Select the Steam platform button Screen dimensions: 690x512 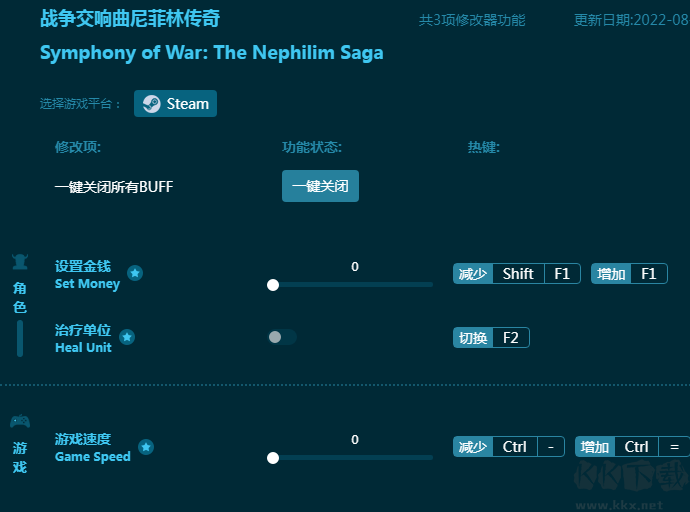tap(175, 104)
